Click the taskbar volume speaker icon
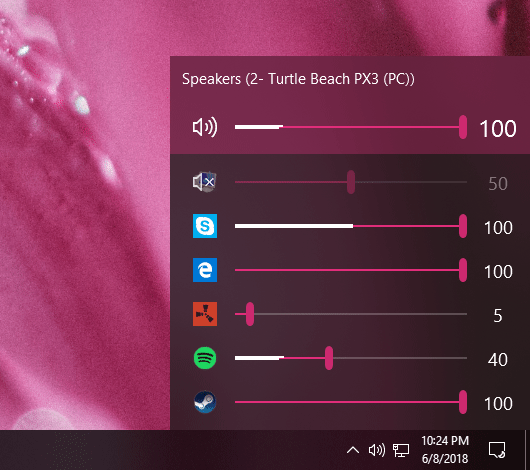530x470 pixels. pos(377,450)
